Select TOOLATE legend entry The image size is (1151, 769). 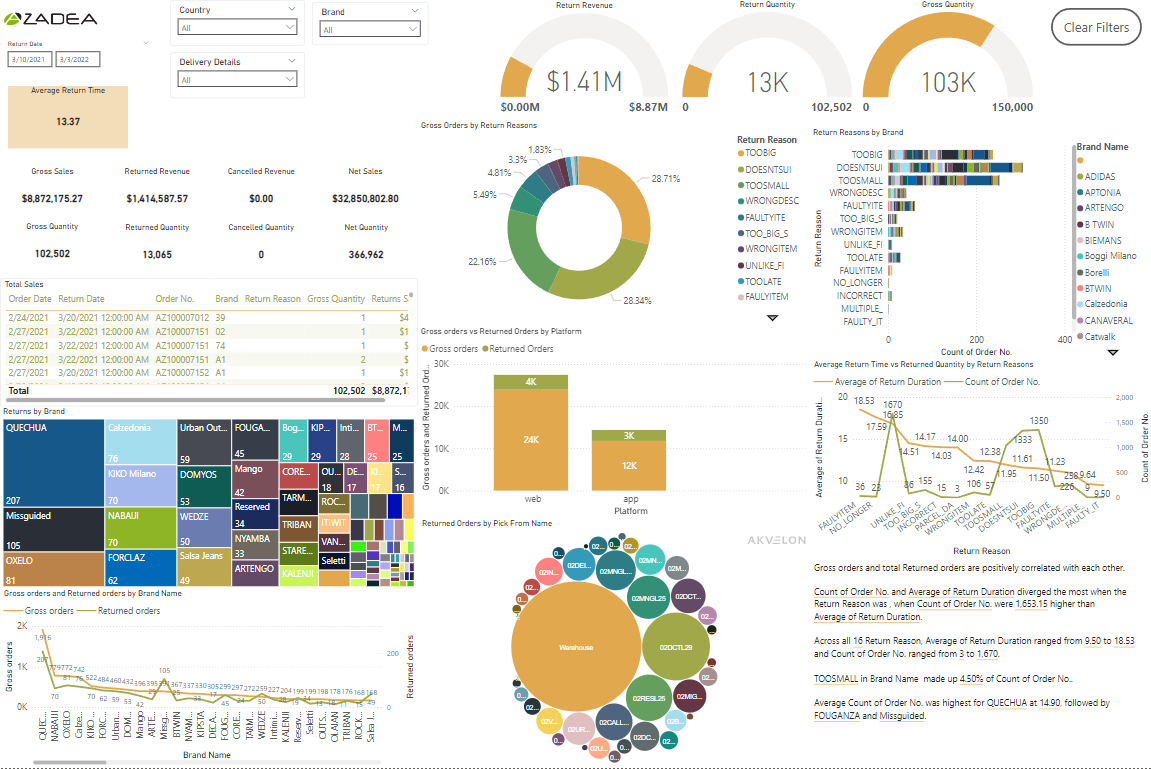coord(760,281)
